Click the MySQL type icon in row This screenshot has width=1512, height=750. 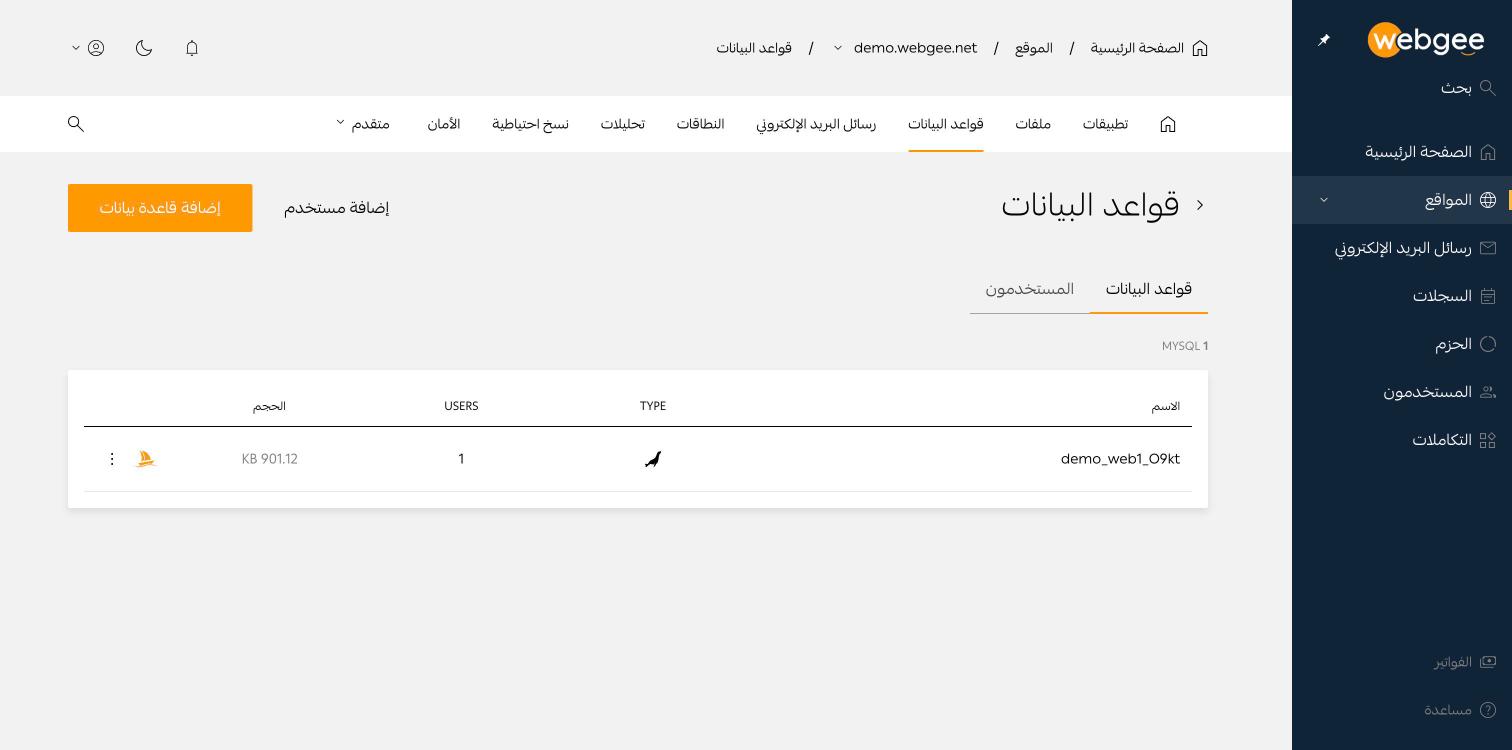click(653, 459)
